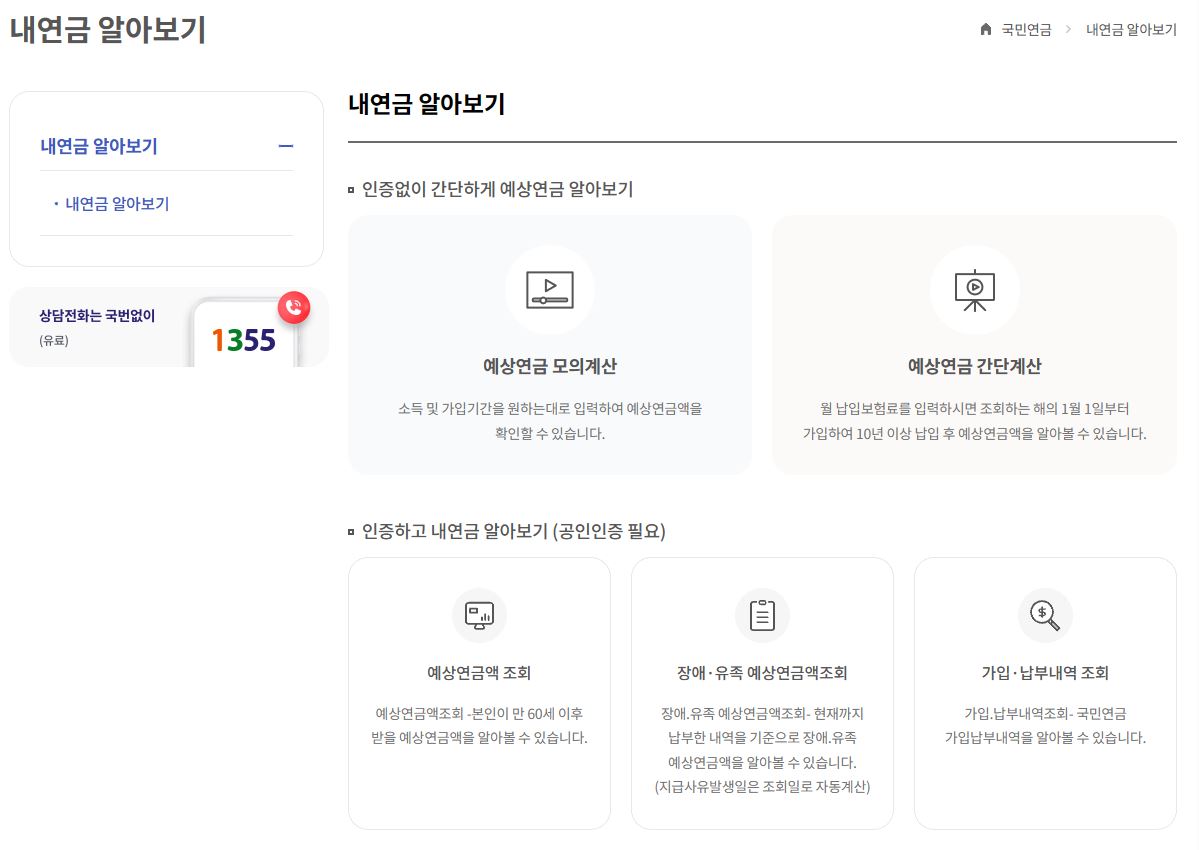The image size is (1199, 850).
Task: Open the 예상연금 간단계산 card title
Action: tap(974, 366)
